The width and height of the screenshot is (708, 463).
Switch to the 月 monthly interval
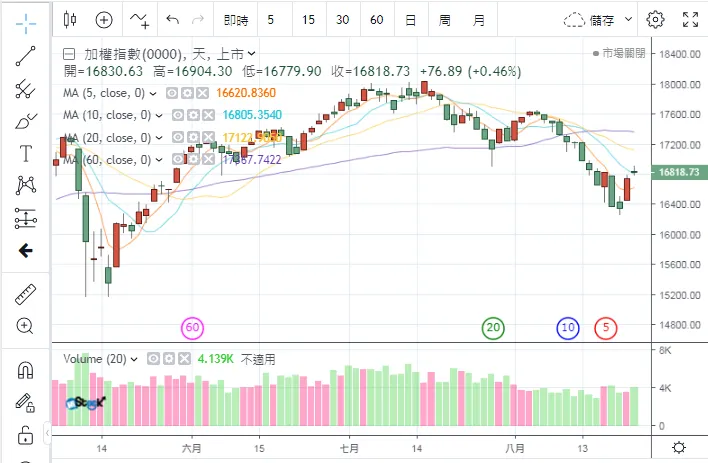(479, 20)
